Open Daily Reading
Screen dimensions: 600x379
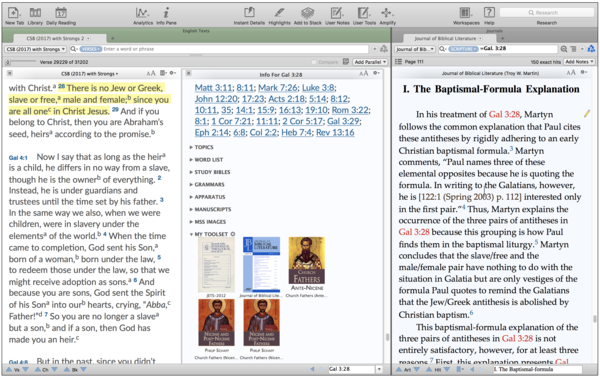pos(61,15)
